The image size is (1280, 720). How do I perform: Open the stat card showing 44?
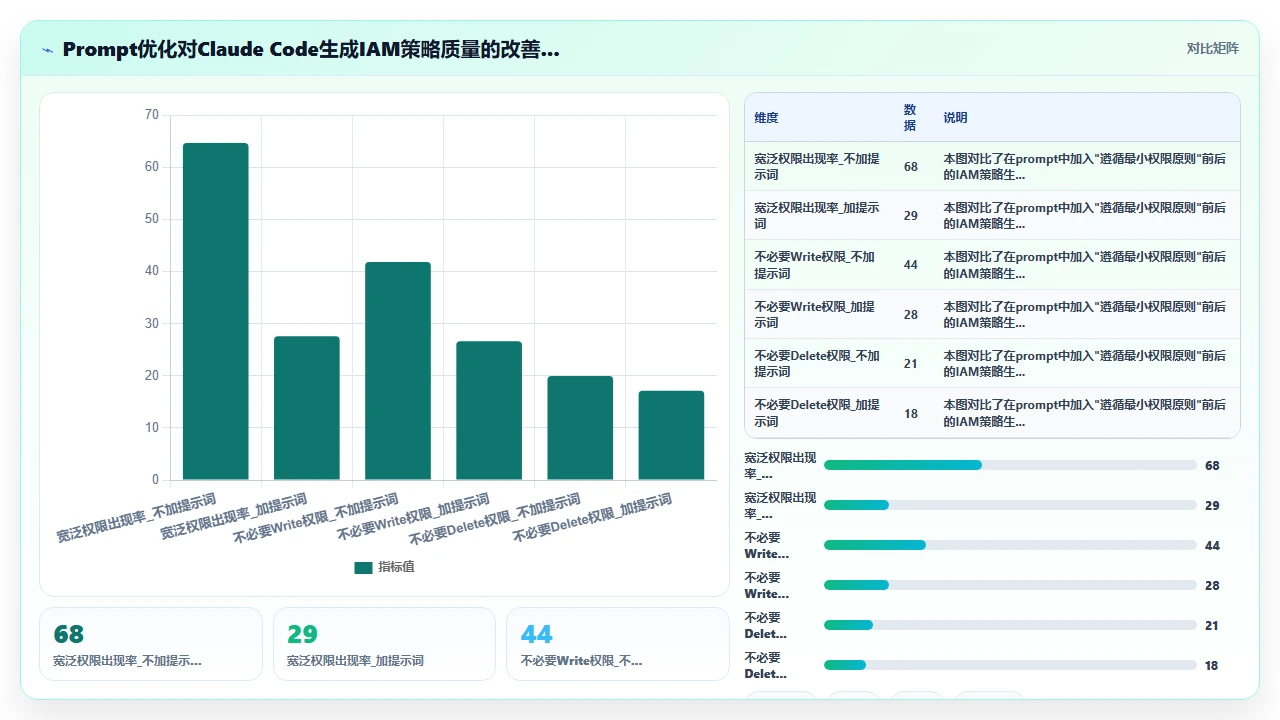618,644
